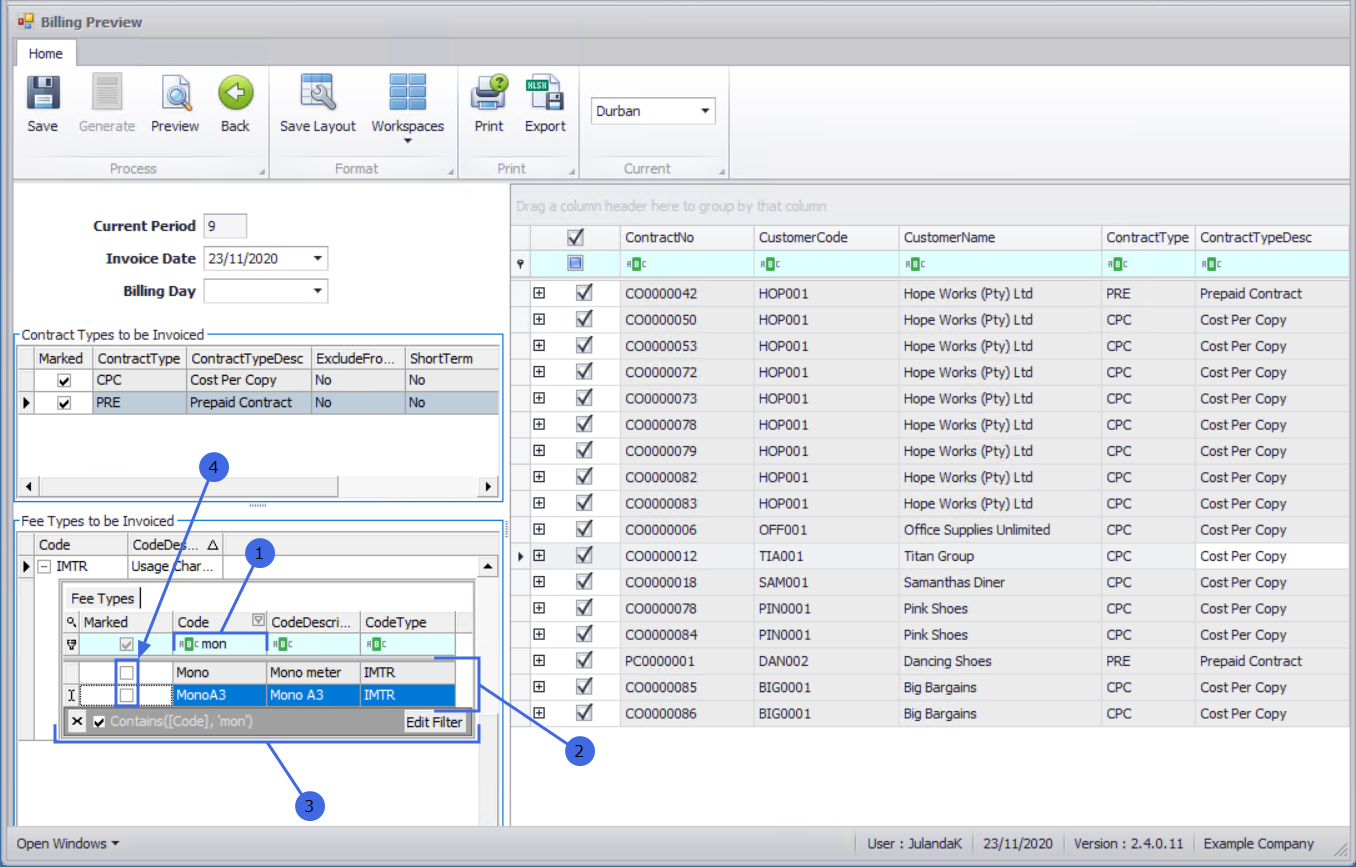Click the Edit Filter button
The width and height of the screenshot is (1356, 867).
click(x=434, y=722)
